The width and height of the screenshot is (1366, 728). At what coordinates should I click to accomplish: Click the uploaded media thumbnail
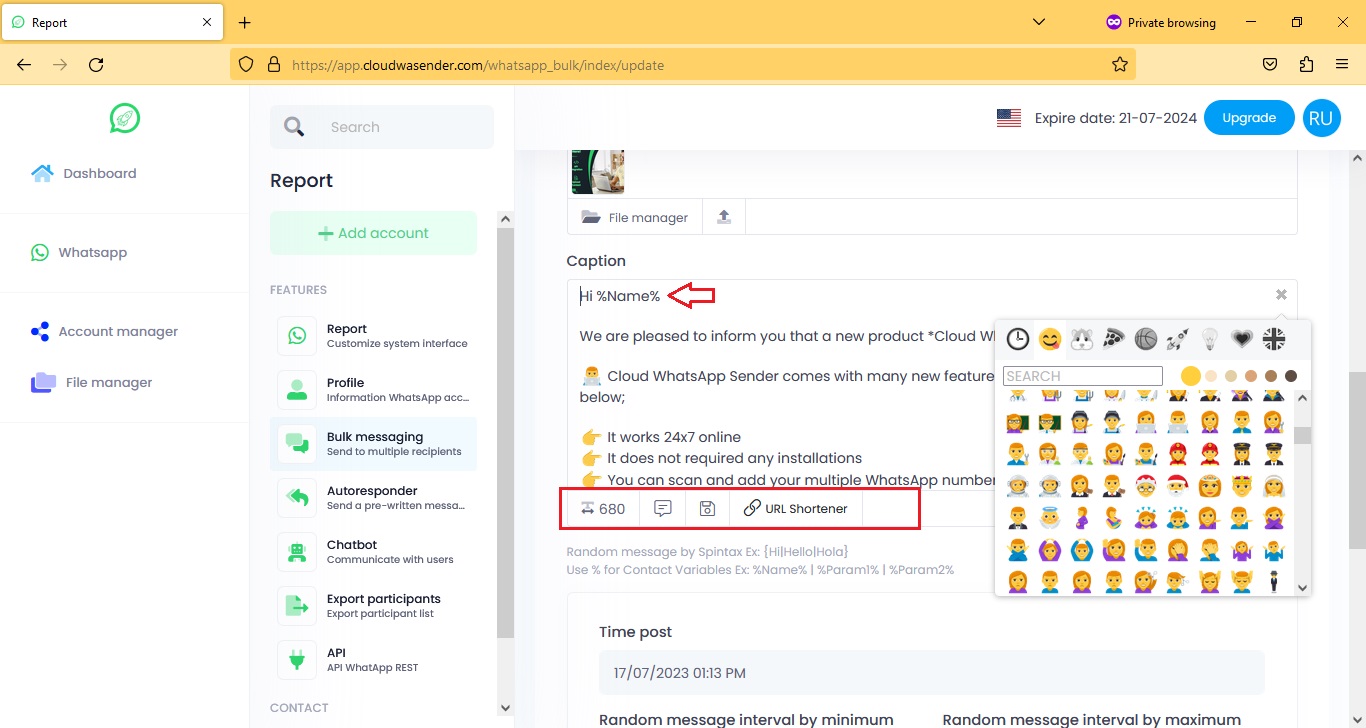(x=598, y=172)
